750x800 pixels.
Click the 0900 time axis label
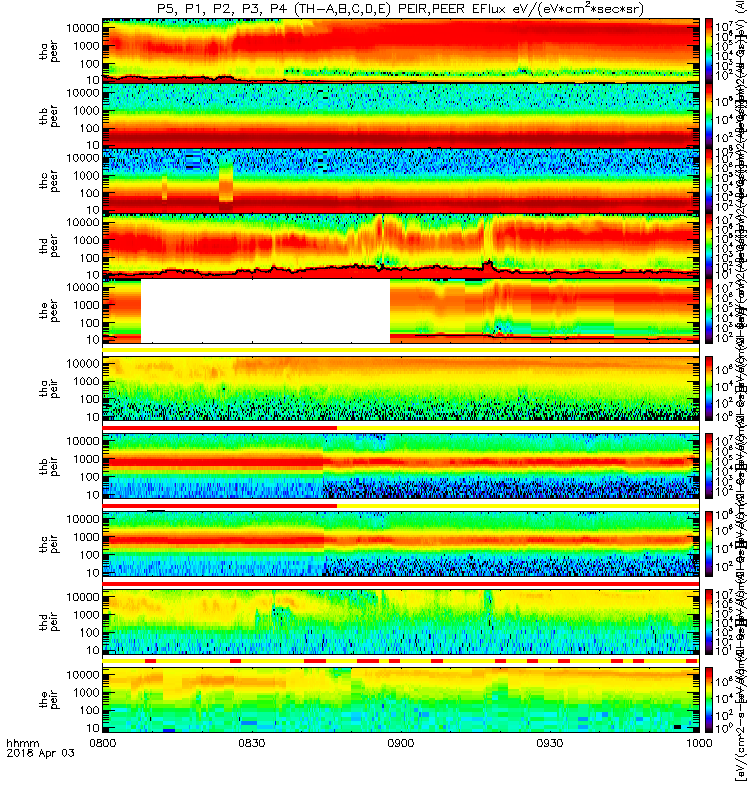[401, 743]
